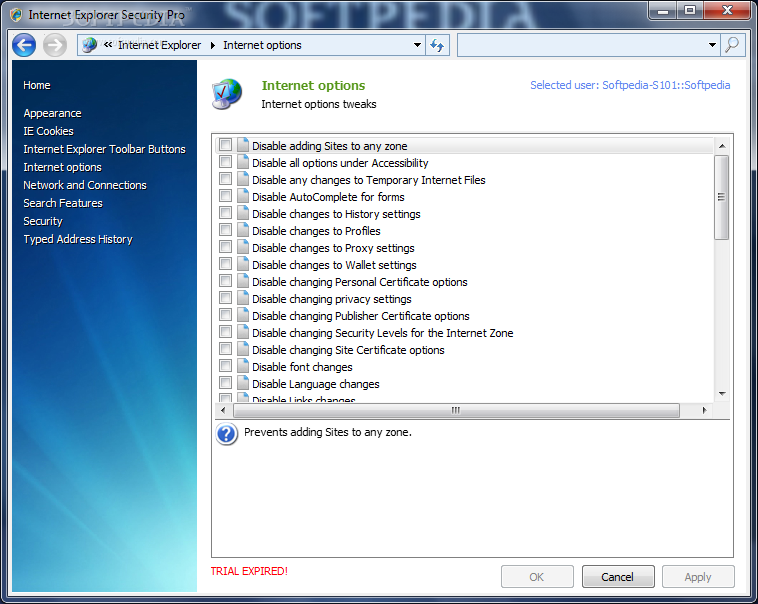Go to Home in the sidebar

point(37,85)
